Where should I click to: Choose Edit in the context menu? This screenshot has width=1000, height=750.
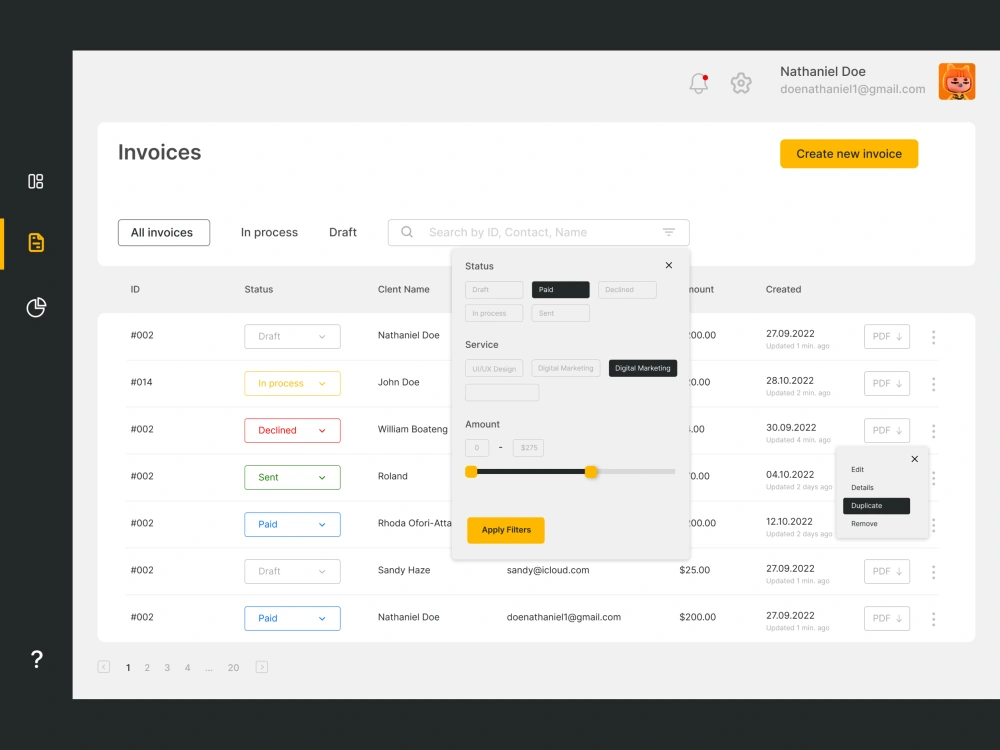point(857,469)
